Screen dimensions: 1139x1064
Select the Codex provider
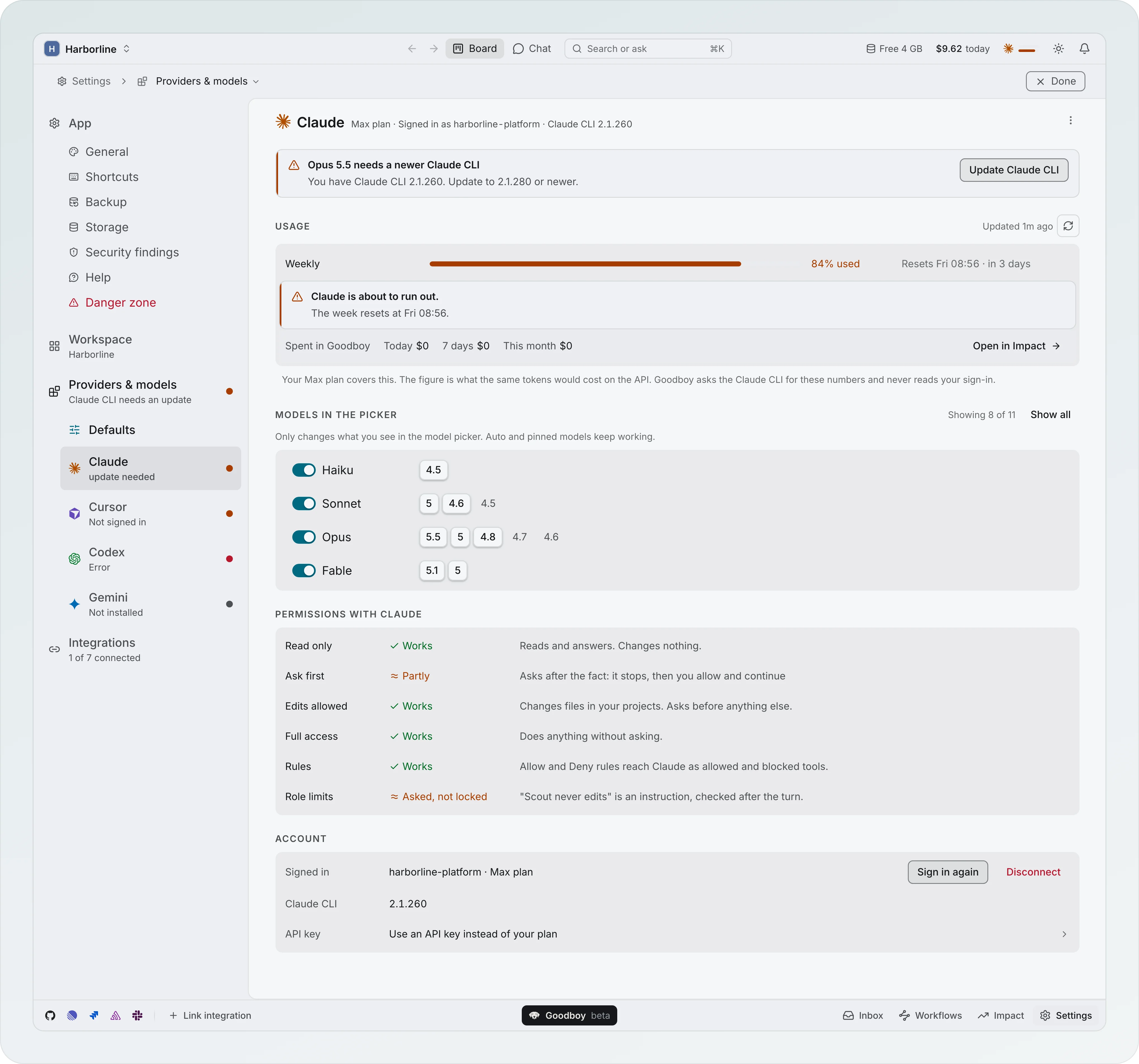coord(150,559)
